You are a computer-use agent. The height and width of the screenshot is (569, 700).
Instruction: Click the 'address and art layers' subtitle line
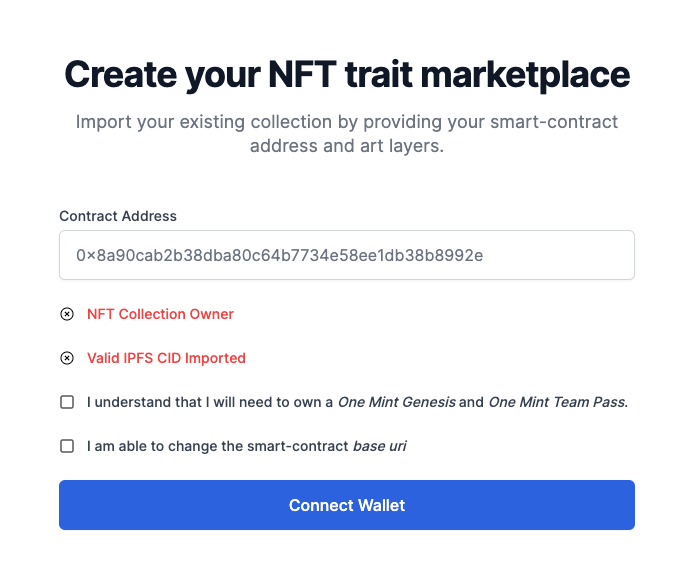pyautogui.click(x=347, y=146)
